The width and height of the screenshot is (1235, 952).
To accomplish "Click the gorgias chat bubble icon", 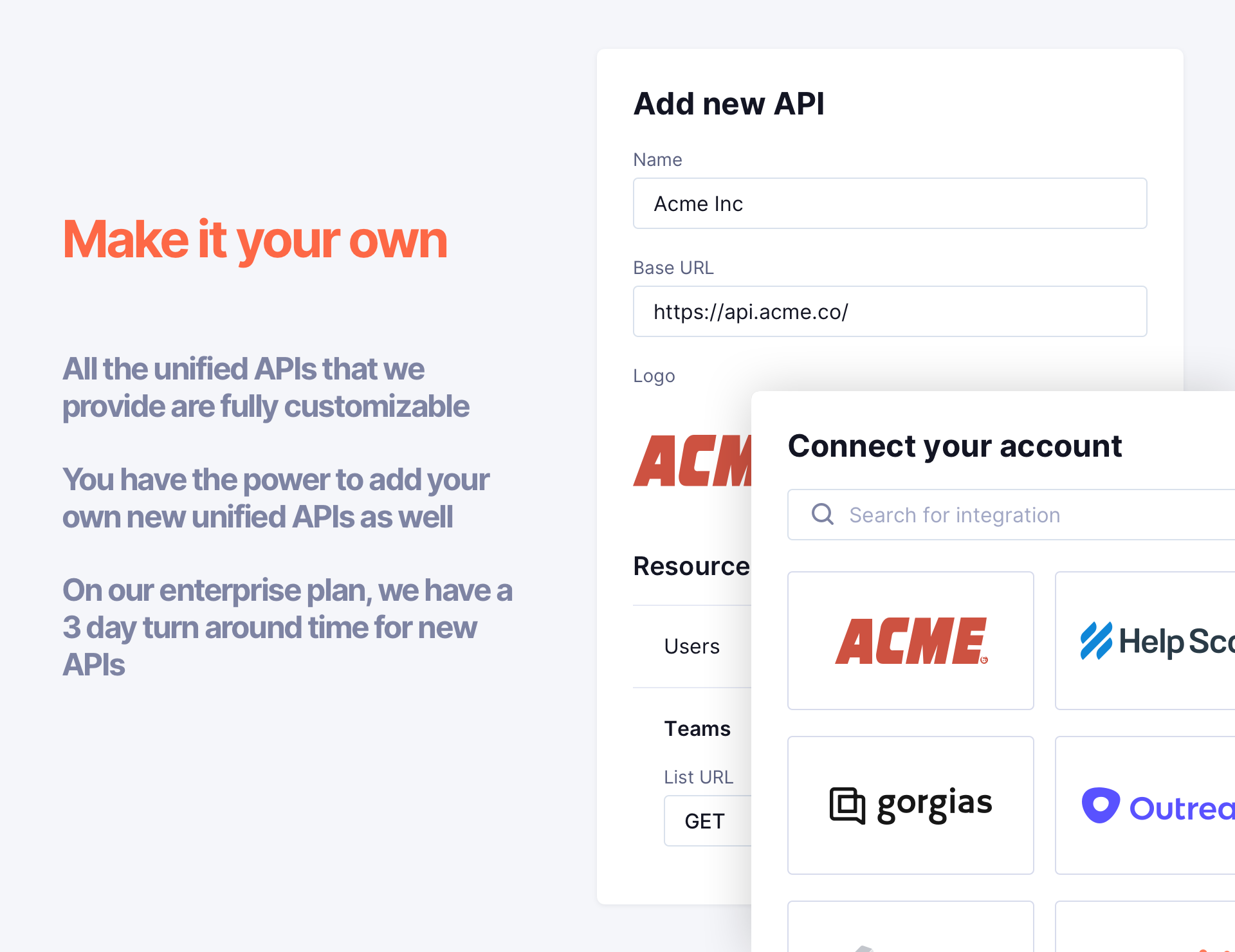I will (x=846, y=805).
